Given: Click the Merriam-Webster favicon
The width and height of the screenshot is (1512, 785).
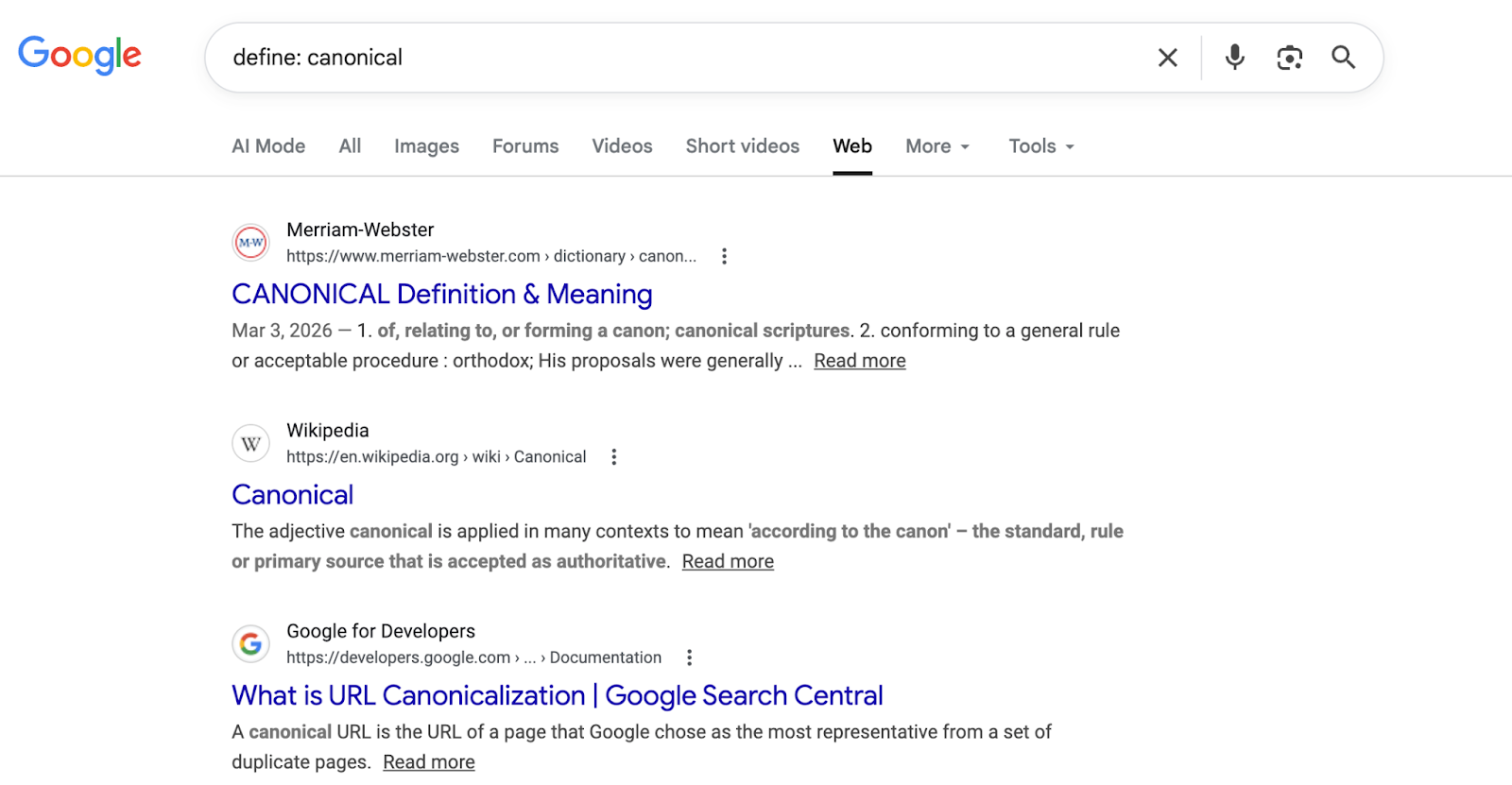Looking at the screenshot, I should tap(251, 243).
